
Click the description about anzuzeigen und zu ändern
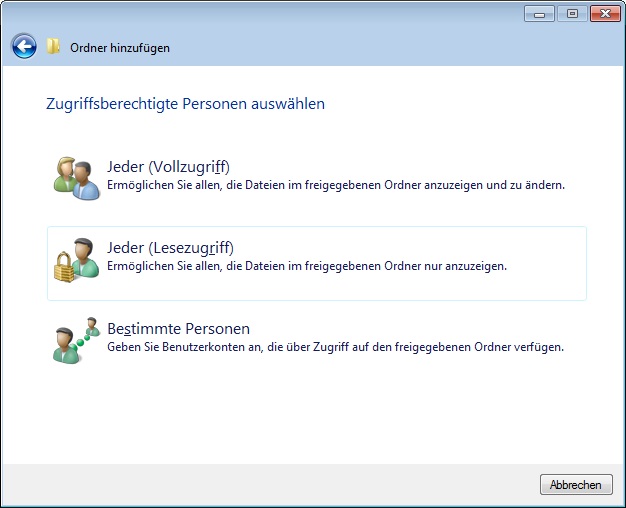click(x=336, y=185)
